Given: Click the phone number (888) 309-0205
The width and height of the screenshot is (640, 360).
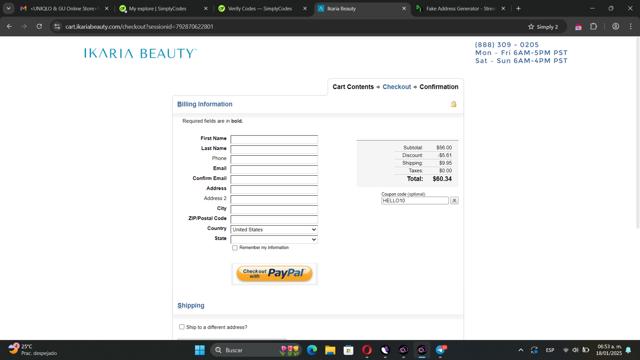Looking at the screenshot, I should point(507,44).
